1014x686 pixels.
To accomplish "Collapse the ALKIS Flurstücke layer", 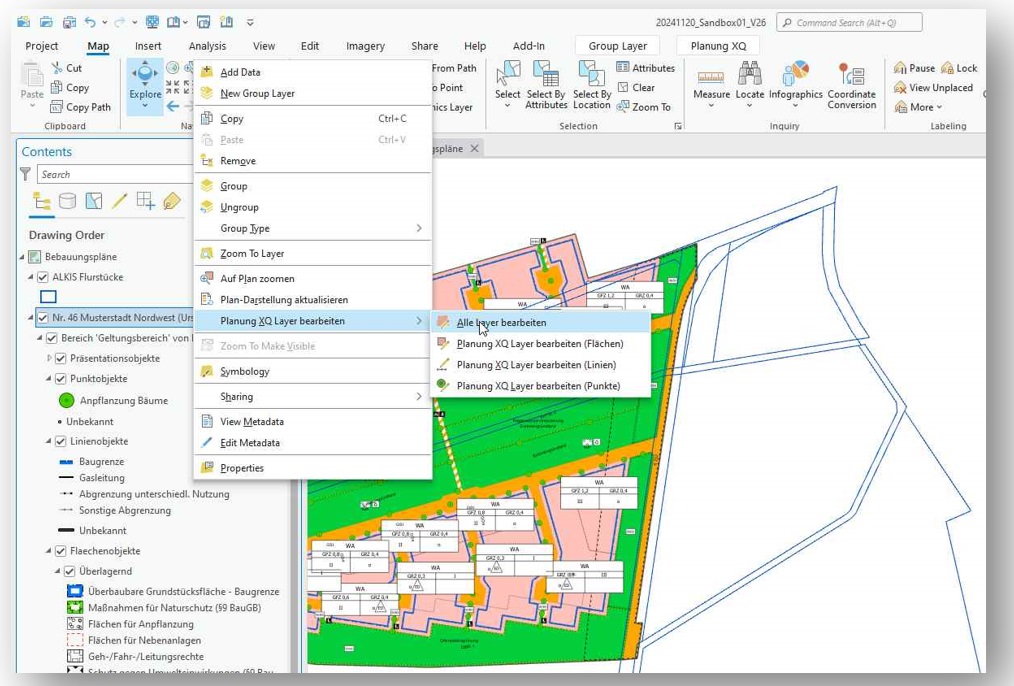I will pos(30,277).
